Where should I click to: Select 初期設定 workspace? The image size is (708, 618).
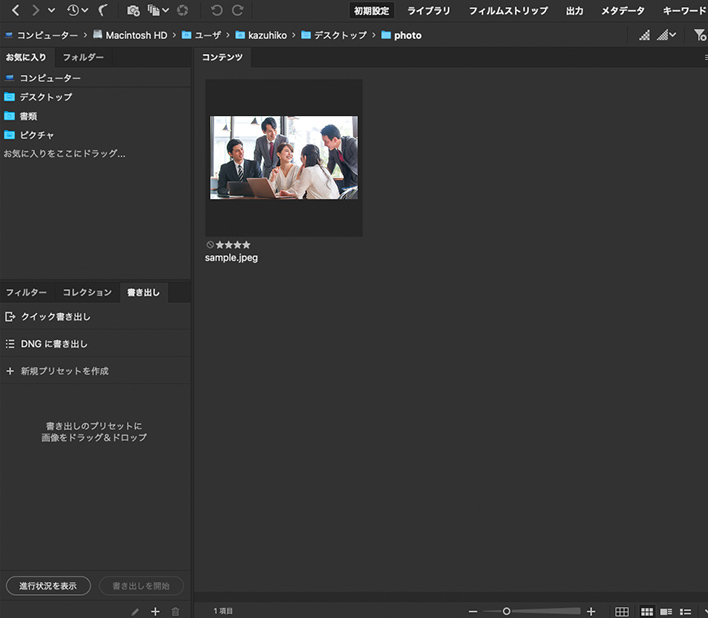[372, 10]
